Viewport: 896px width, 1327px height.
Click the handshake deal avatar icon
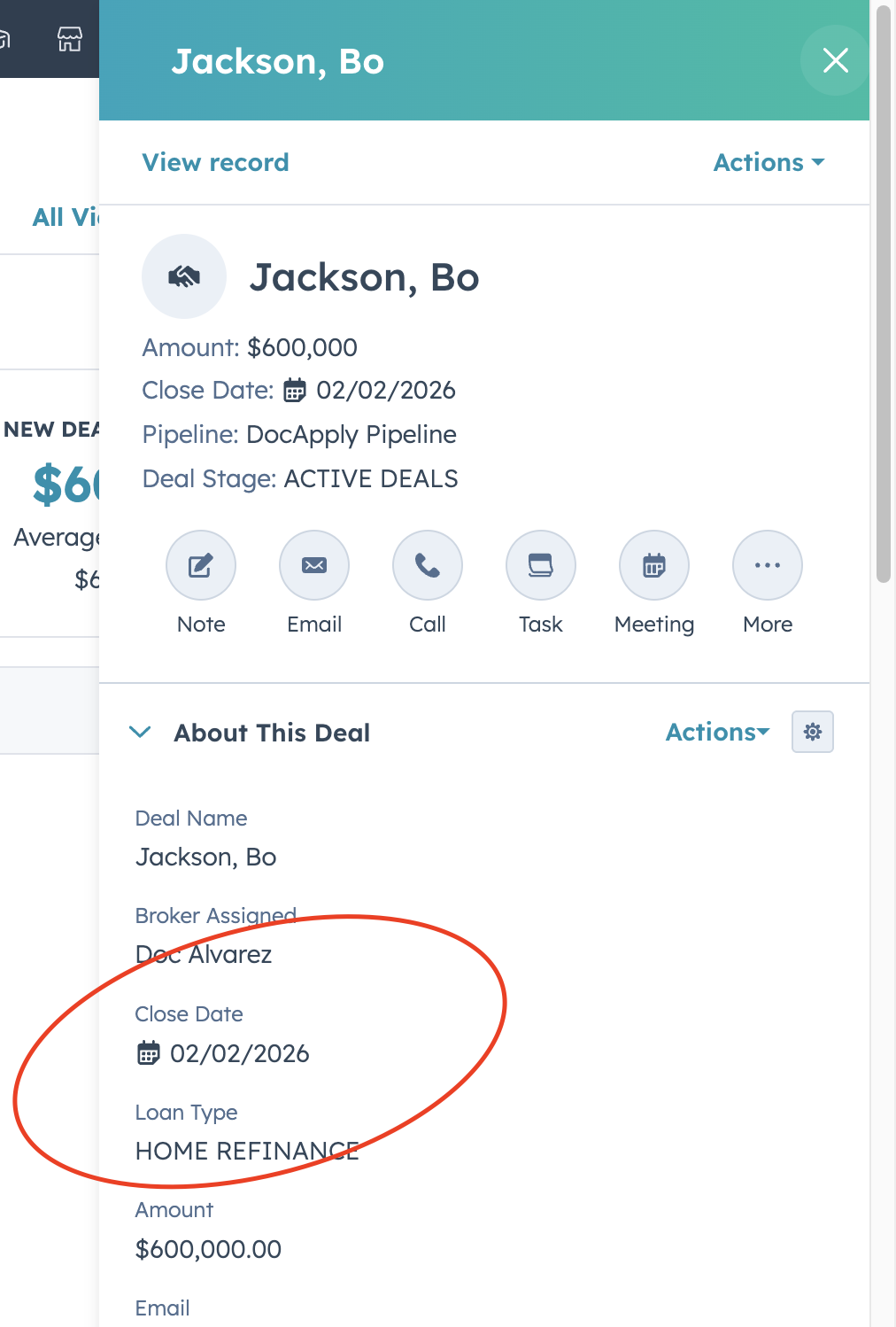click(x=184, y=276)
